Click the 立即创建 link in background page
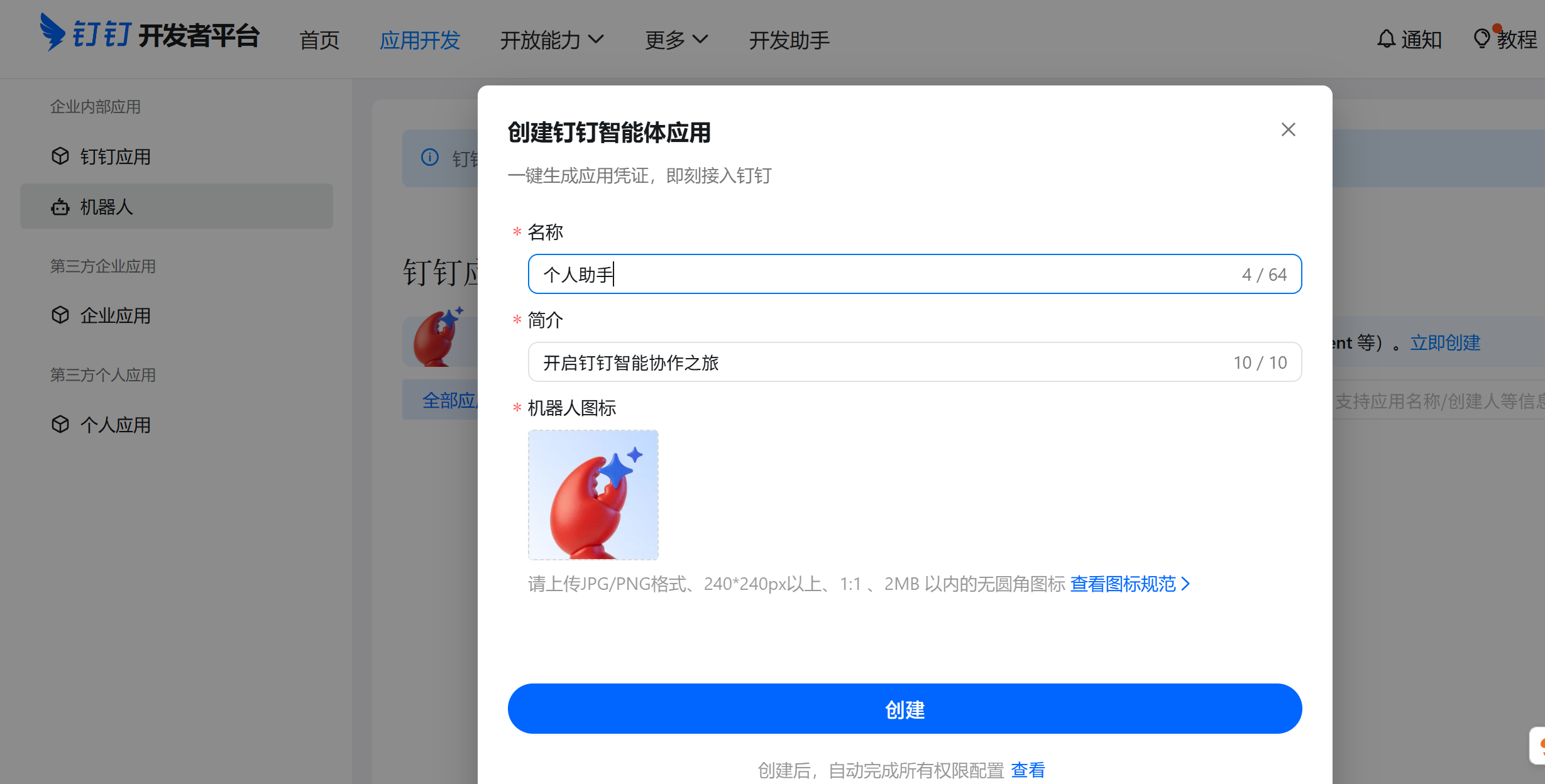1545x784 pixels. [1445, 343]
